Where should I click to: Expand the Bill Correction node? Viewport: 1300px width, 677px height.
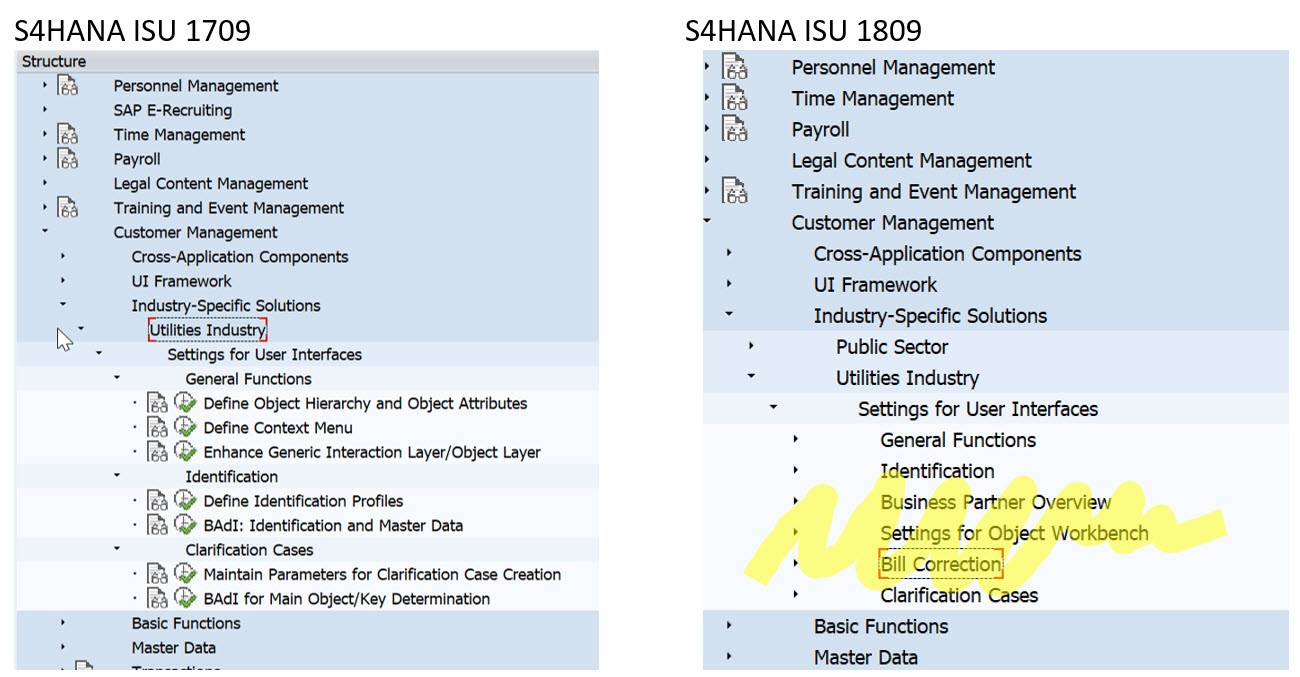(796, 564)
